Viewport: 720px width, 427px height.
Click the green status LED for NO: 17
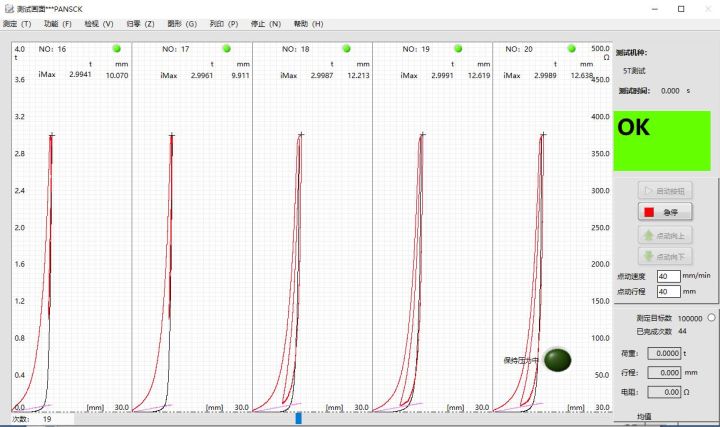(226, 48)
